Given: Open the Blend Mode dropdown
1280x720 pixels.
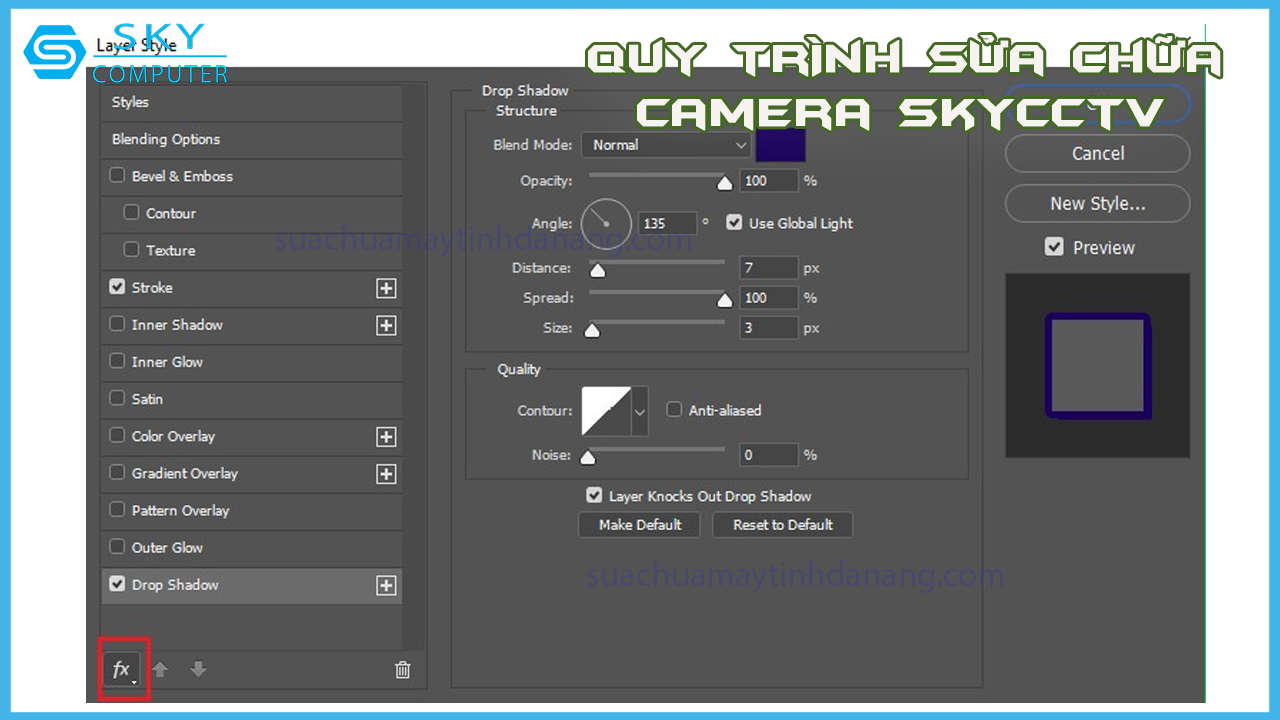Looking at the screenshot, I should pos(666,145).
